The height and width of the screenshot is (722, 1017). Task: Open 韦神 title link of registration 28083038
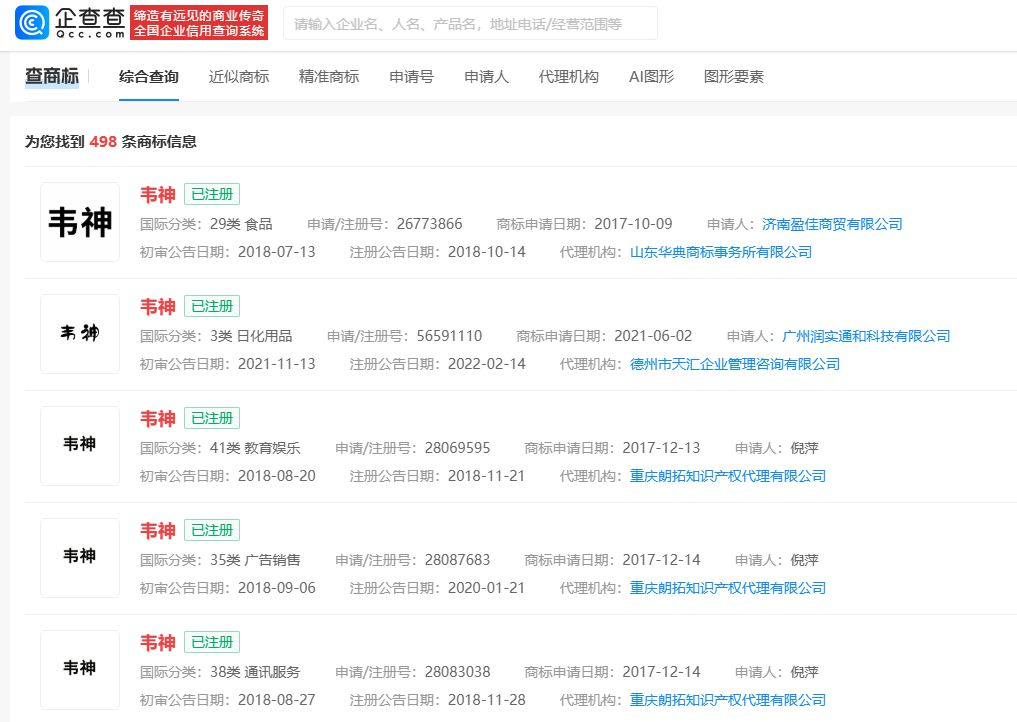158,642
